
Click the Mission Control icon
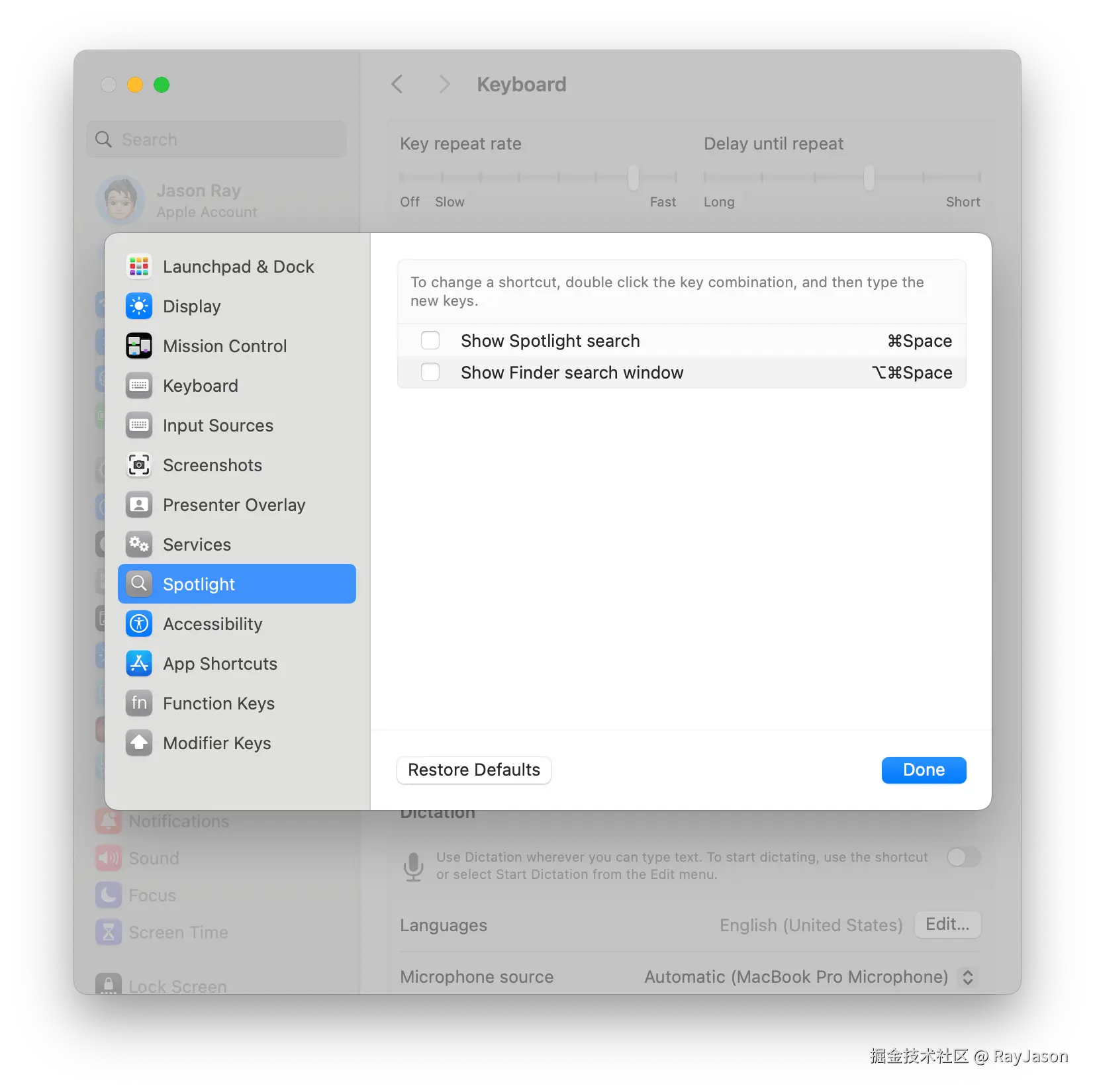139,345
